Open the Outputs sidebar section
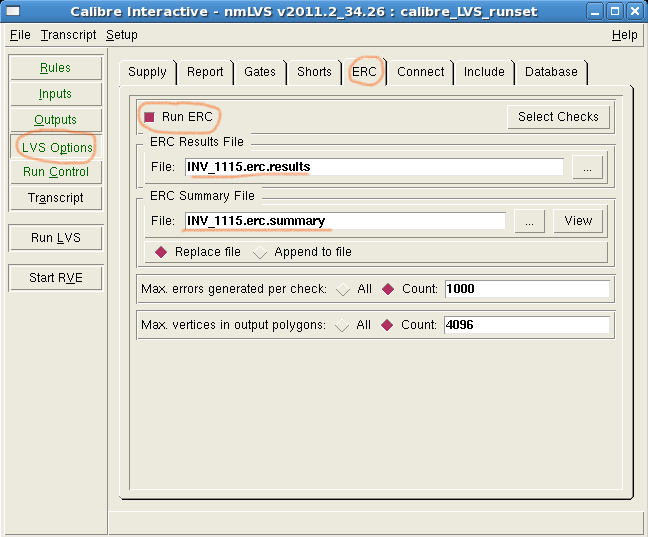Screen dimensions: 648x537 click(x=55, y=120)
